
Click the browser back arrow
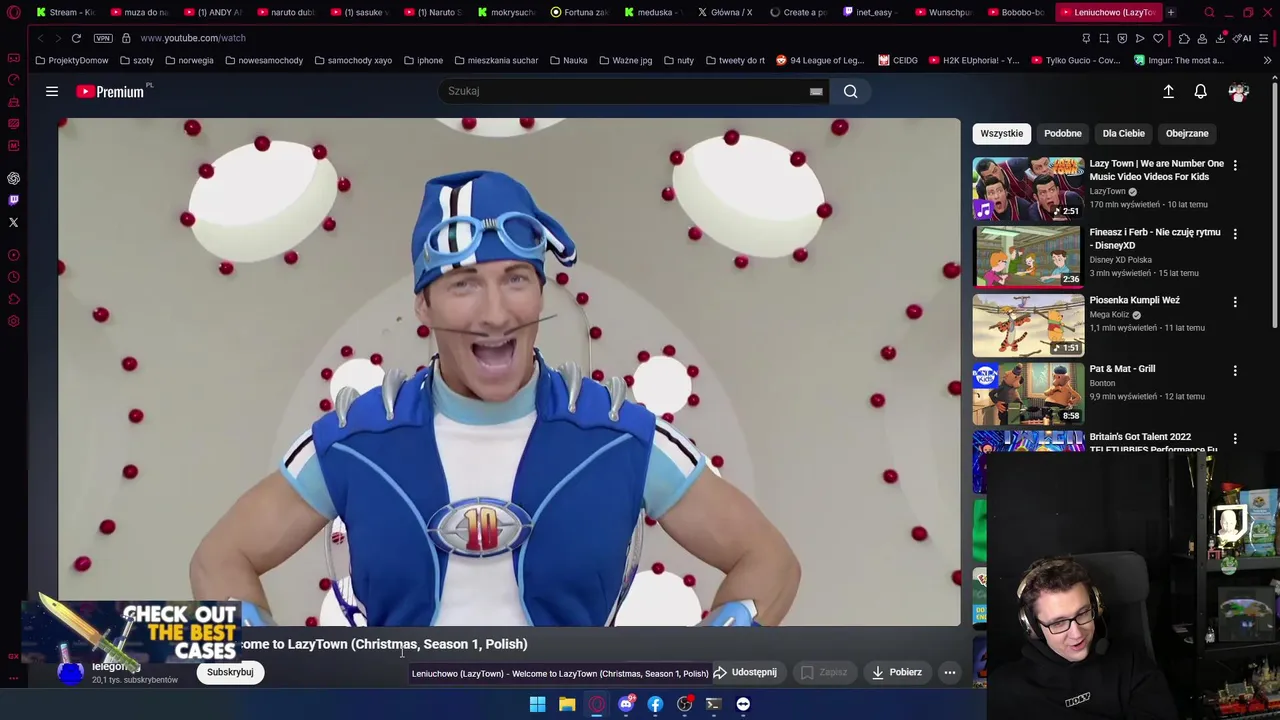(40, 38)
